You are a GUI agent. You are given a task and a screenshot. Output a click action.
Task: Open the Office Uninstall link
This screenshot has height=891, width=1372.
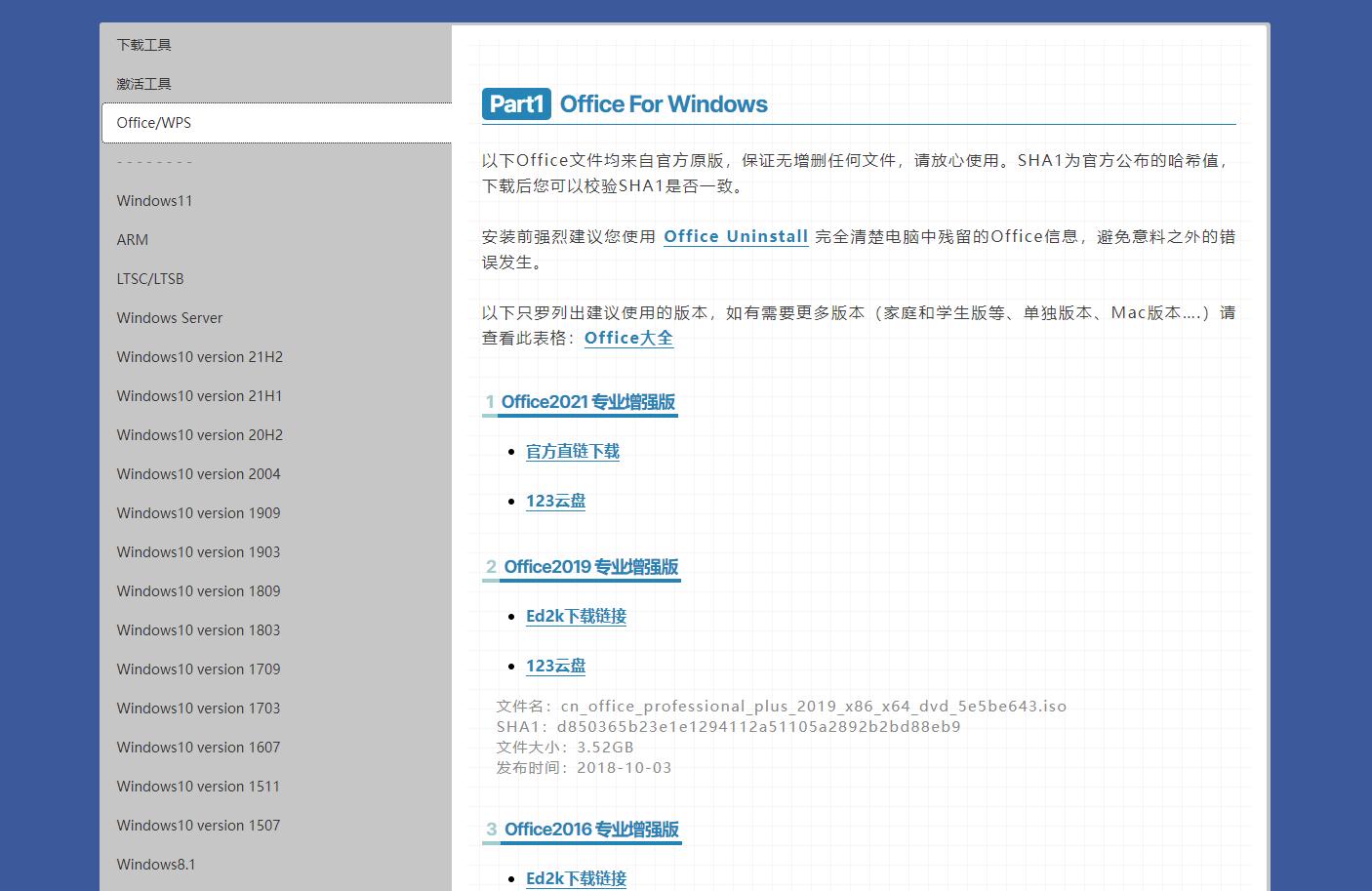pyautogui.click(x=735, y=236)
